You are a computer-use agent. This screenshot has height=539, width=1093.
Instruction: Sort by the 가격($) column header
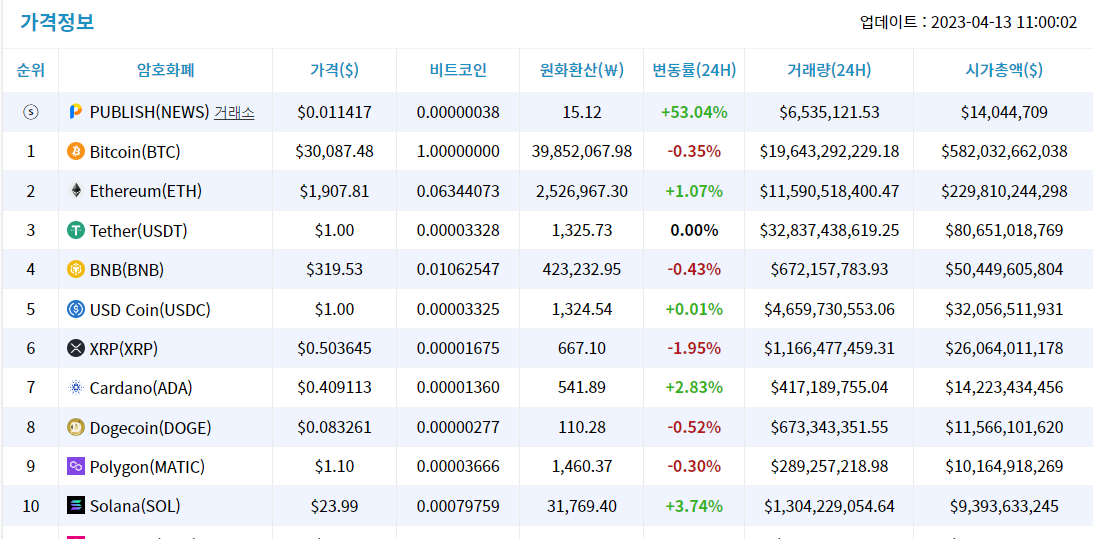tap(335, 70)
